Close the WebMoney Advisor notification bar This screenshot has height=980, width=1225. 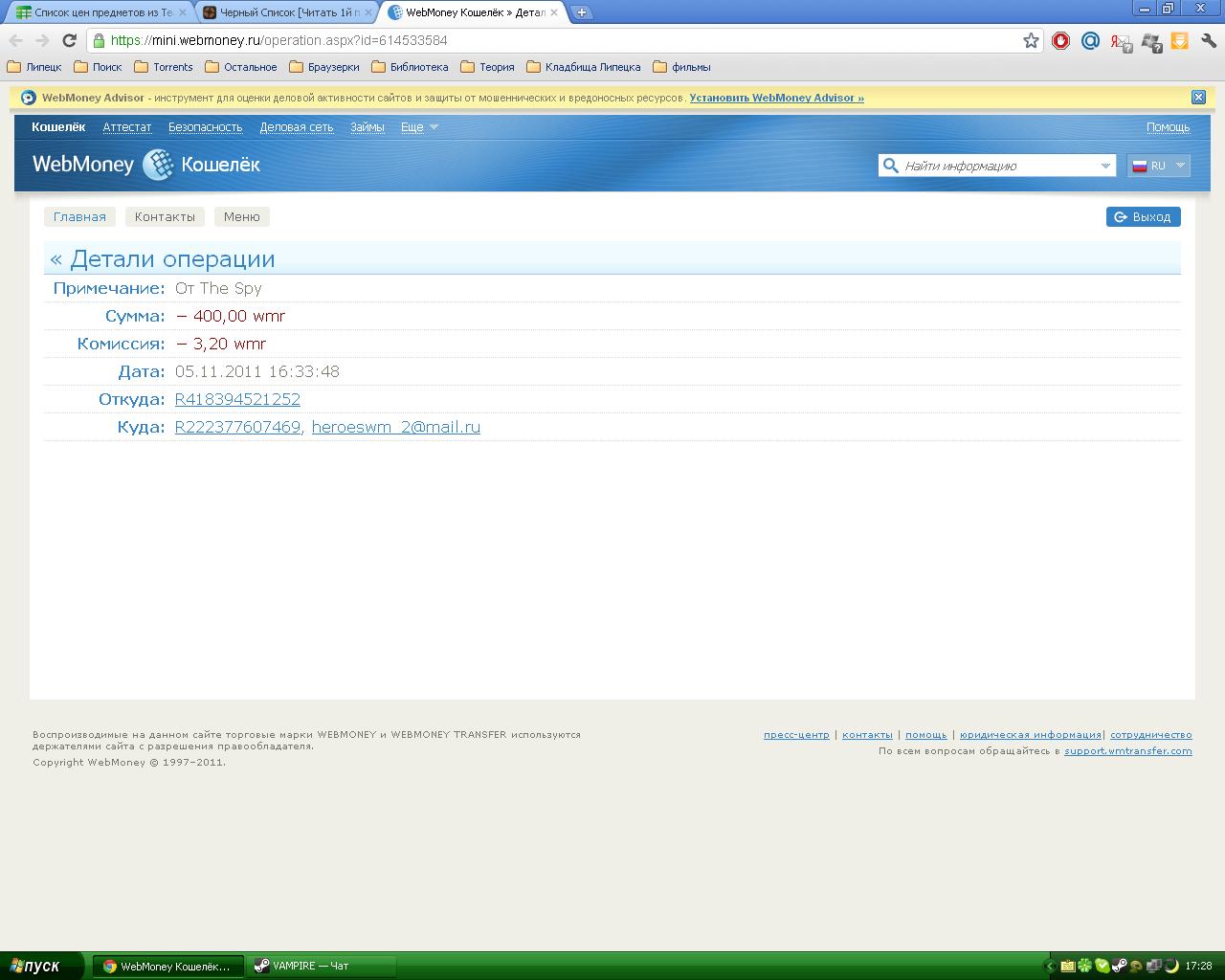tap(1198, 97)
